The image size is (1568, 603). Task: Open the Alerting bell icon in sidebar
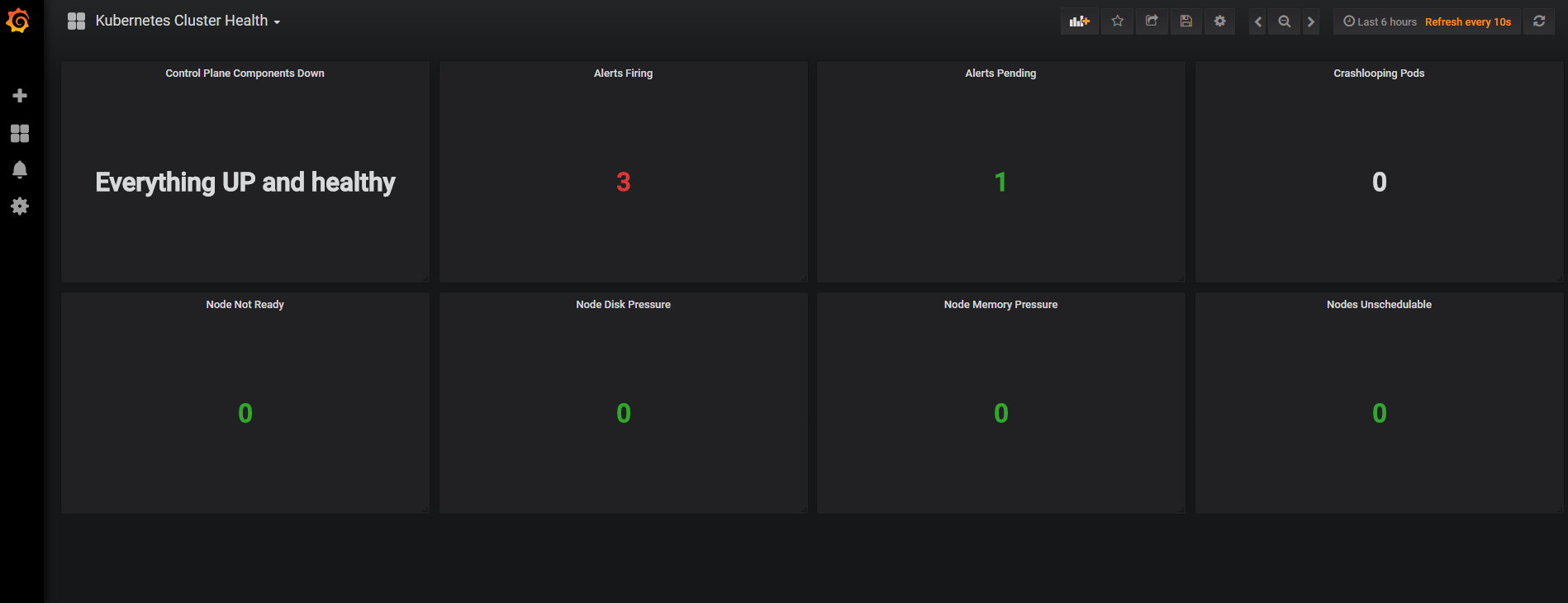(x=20, y=169)
